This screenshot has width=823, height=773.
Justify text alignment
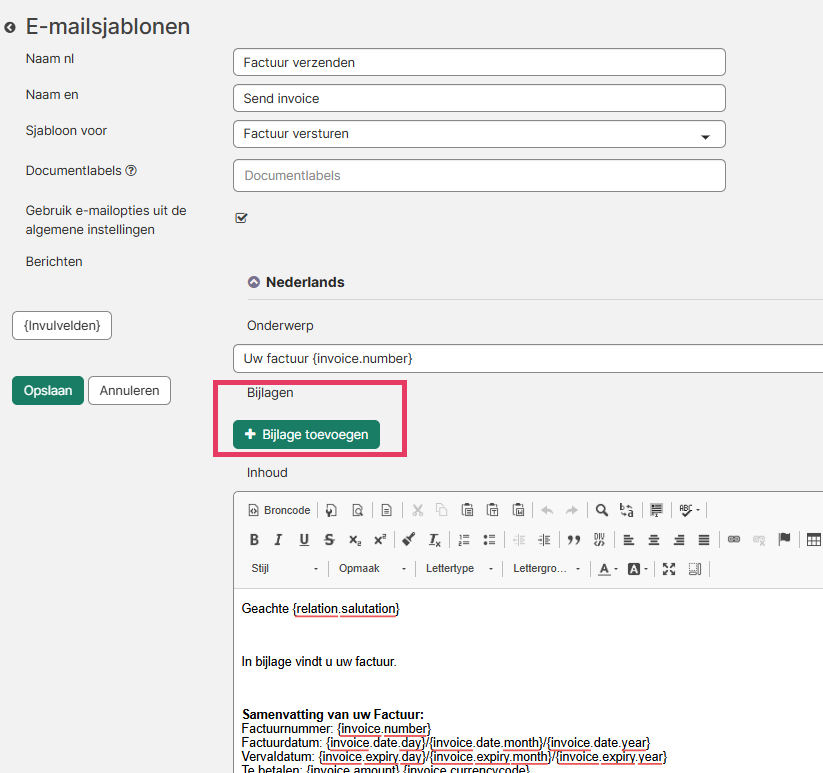tap(704, 540)
